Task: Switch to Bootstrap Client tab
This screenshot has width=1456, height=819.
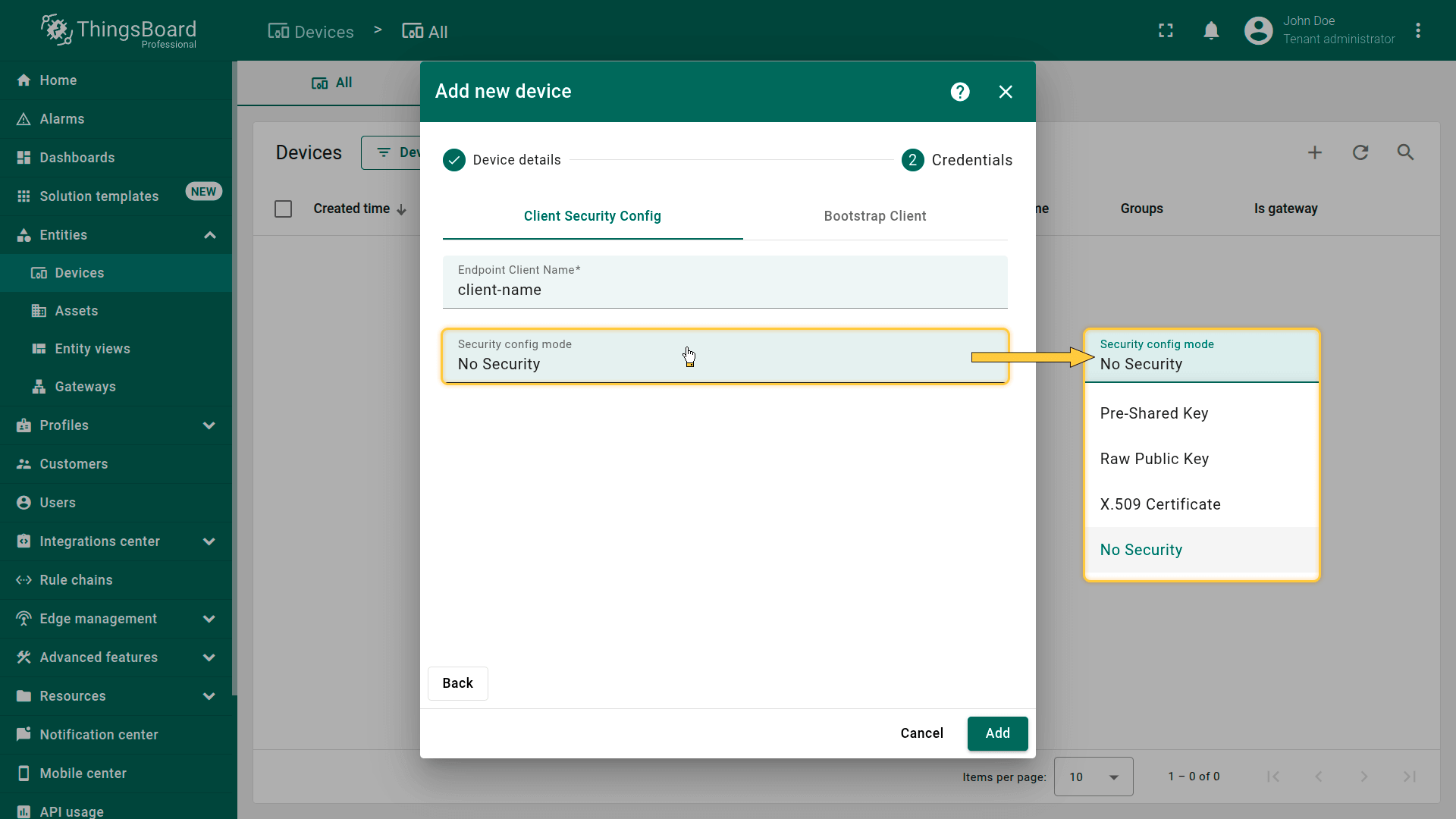Action: pyautogui.click(x=875, y=216)
